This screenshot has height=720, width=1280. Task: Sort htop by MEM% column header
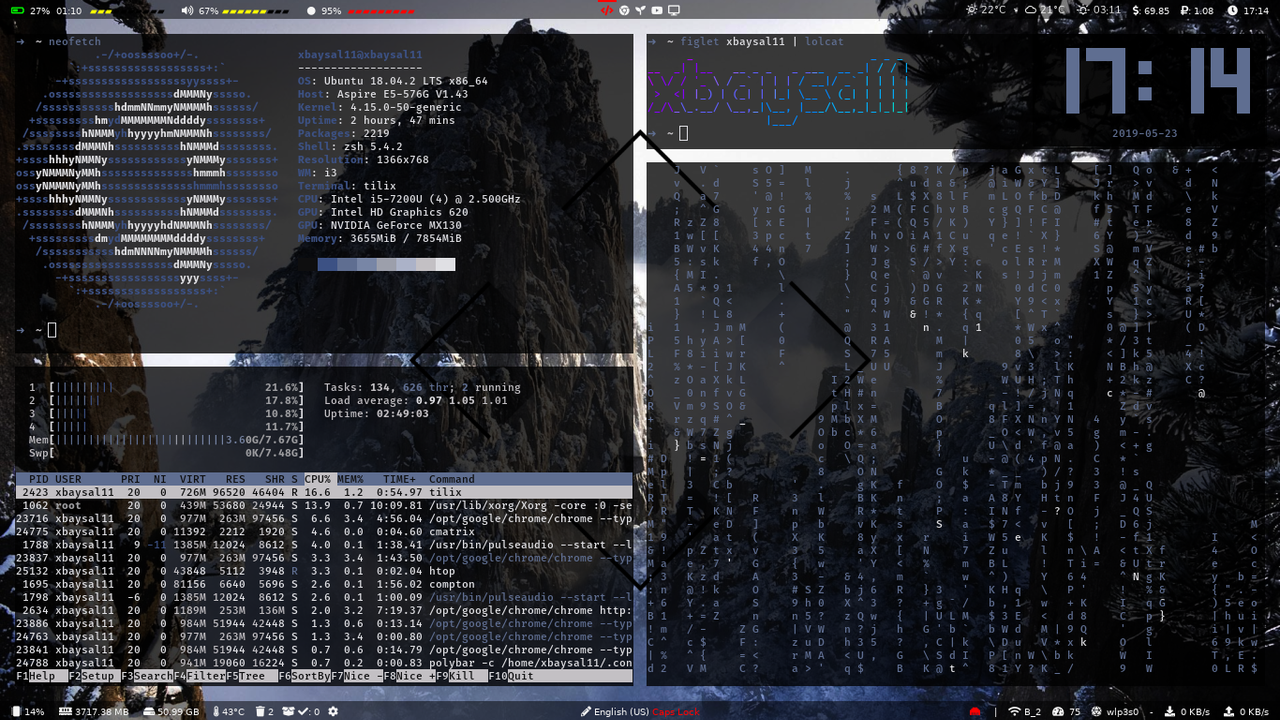[x=351, y=479]
